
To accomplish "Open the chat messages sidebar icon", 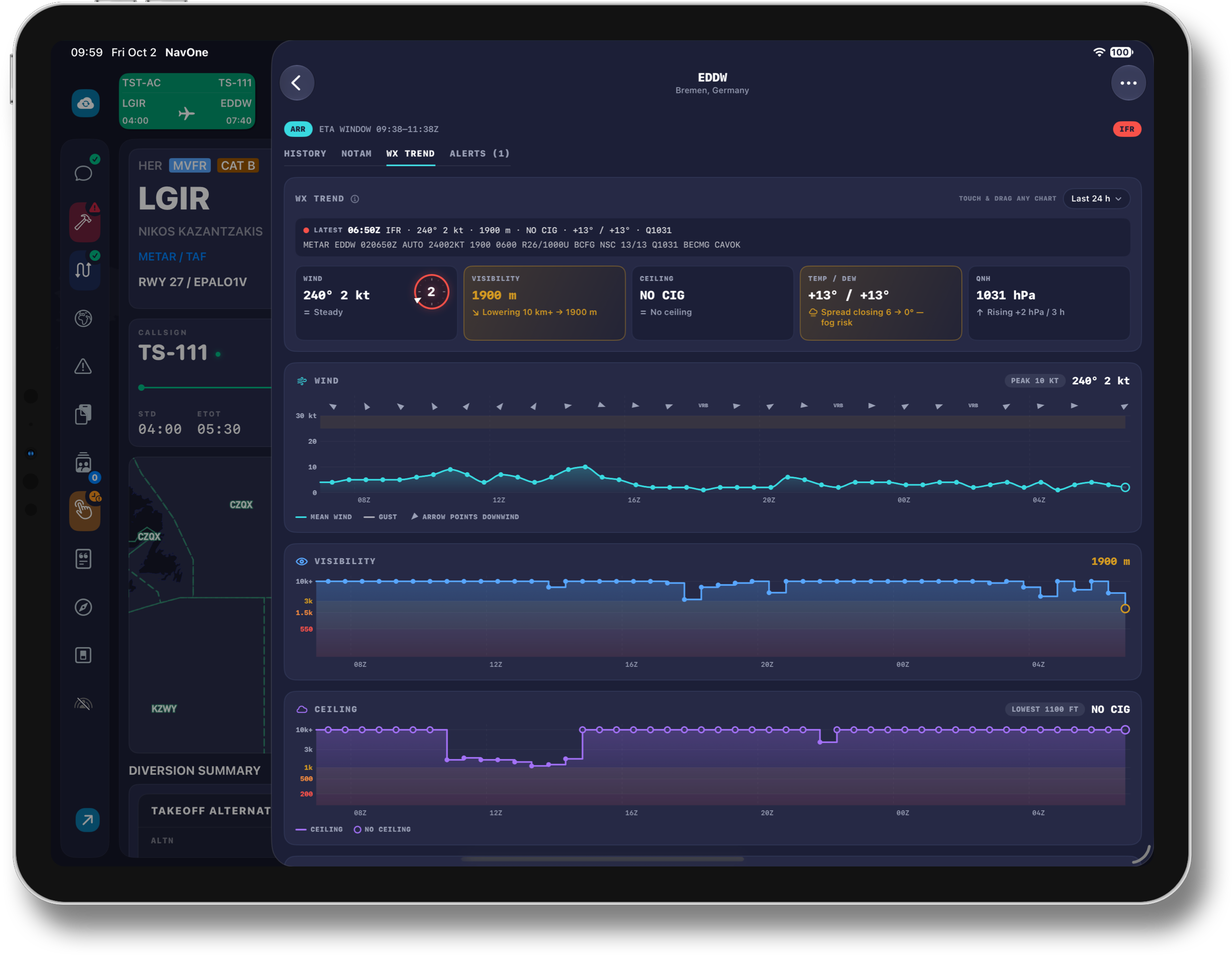I will [x=84, y=173].
